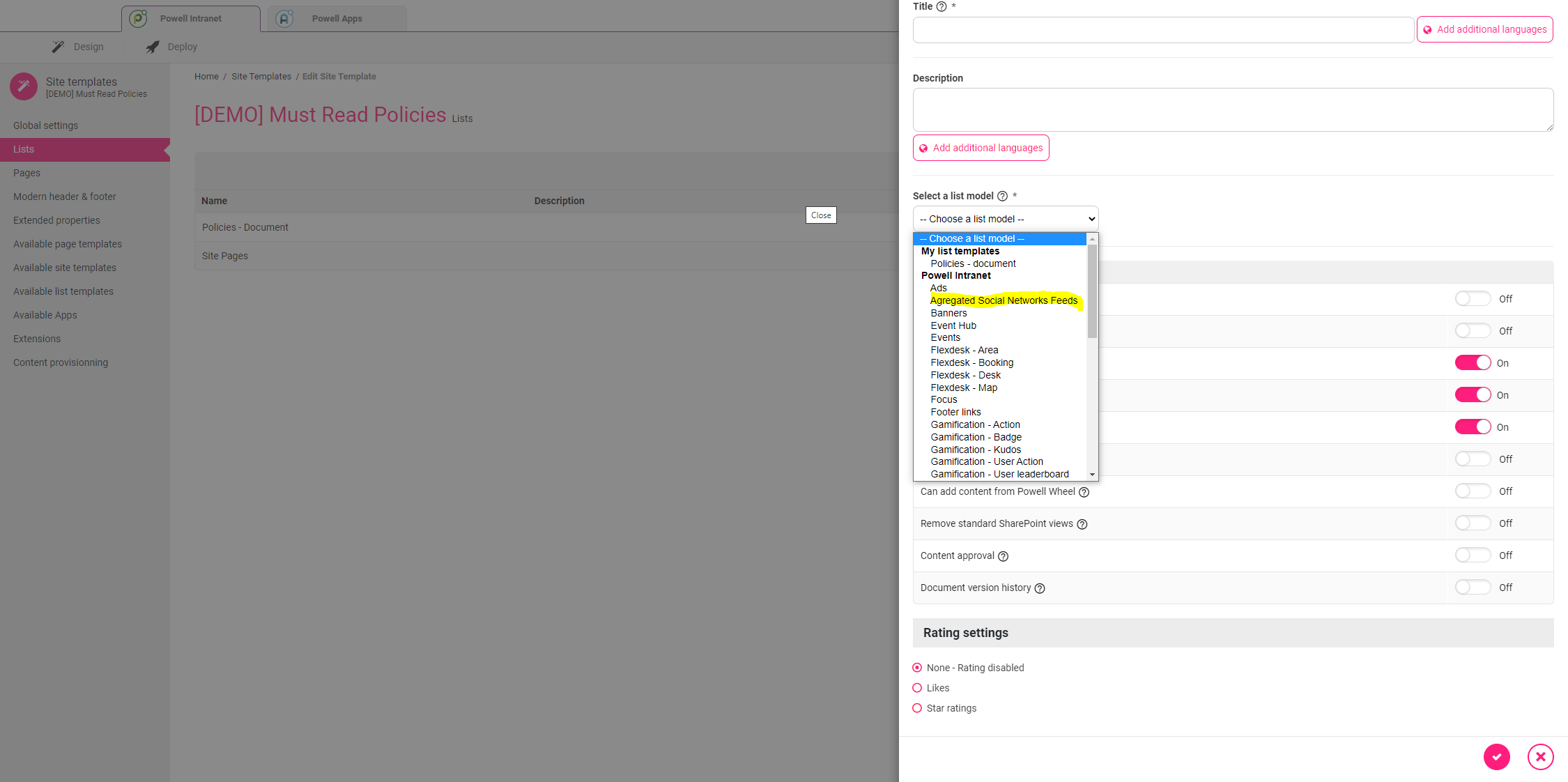Select the Star ratings radio button

click(917, 708)
